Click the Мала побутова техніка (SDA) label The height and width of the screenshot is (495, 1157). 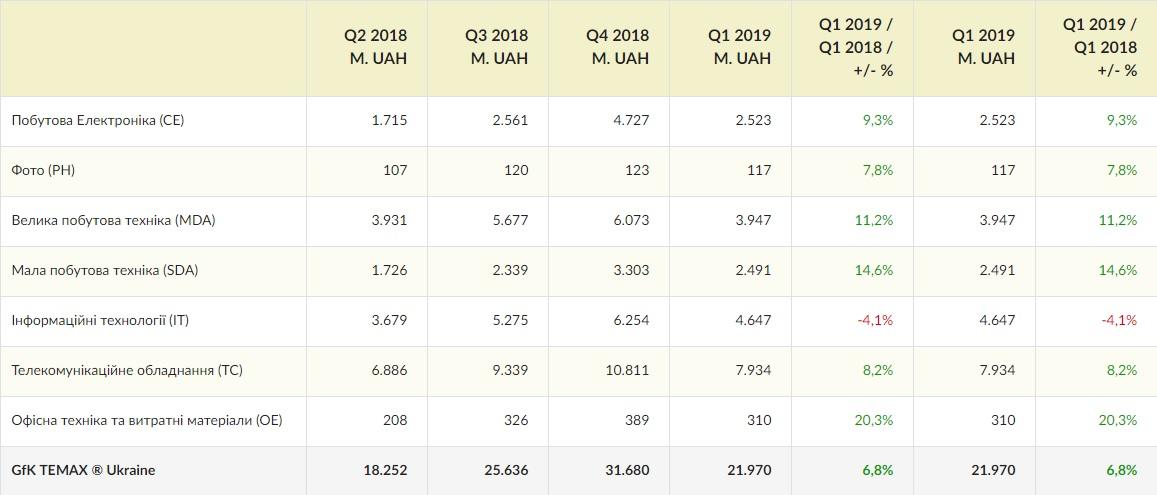click(x=111, y=270)
